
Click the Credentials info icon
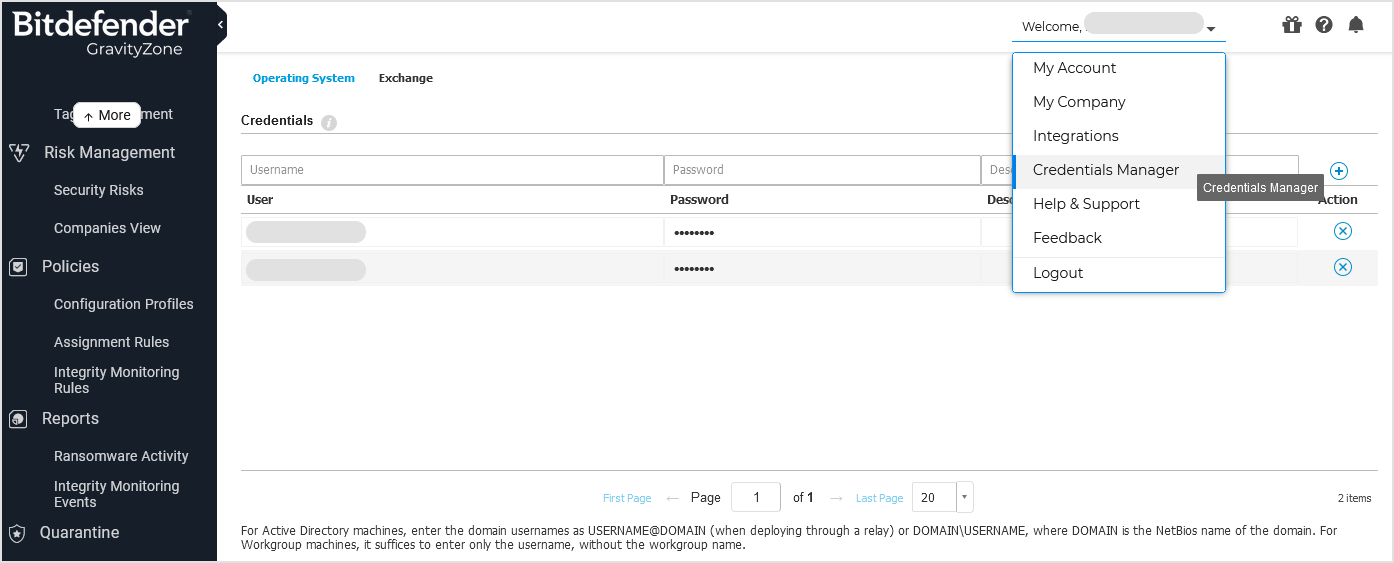pyautogui.click(x=329, y=122)
